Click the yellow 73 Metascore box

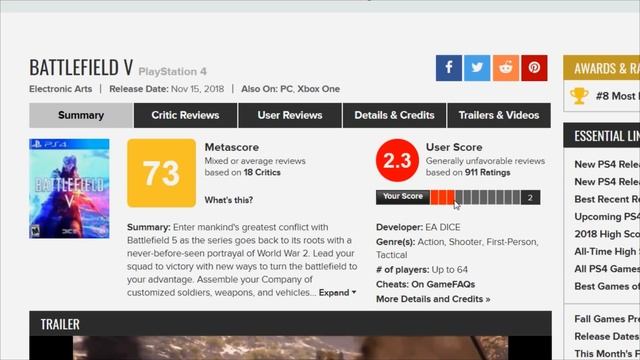(161, 173)
